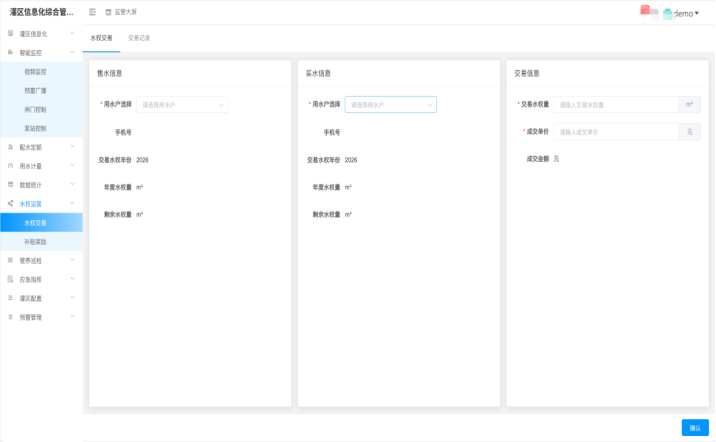Click the 应急指挥 sidebar icon
Viewport: 716px width, 442px height.
click(x=10, y=279)
